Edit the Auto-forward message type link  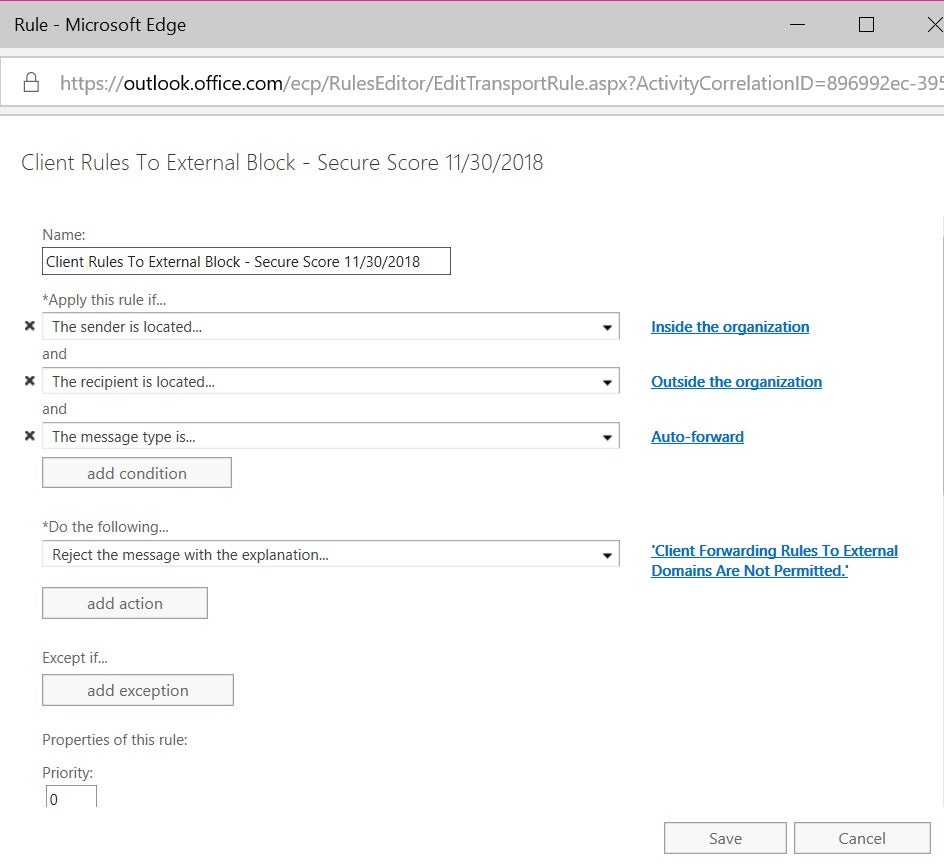(x=697, y=436)
